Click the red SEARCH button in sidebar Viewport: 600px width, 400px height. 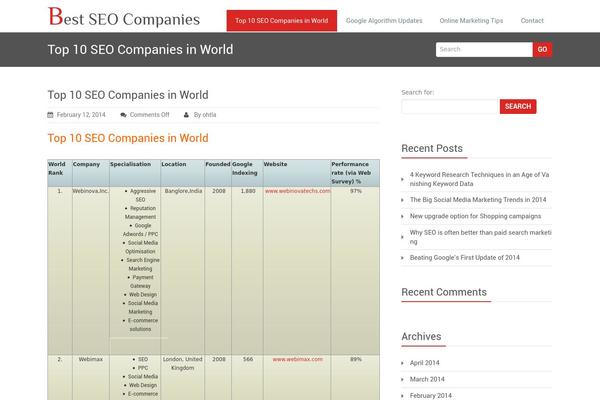point(518,106)
